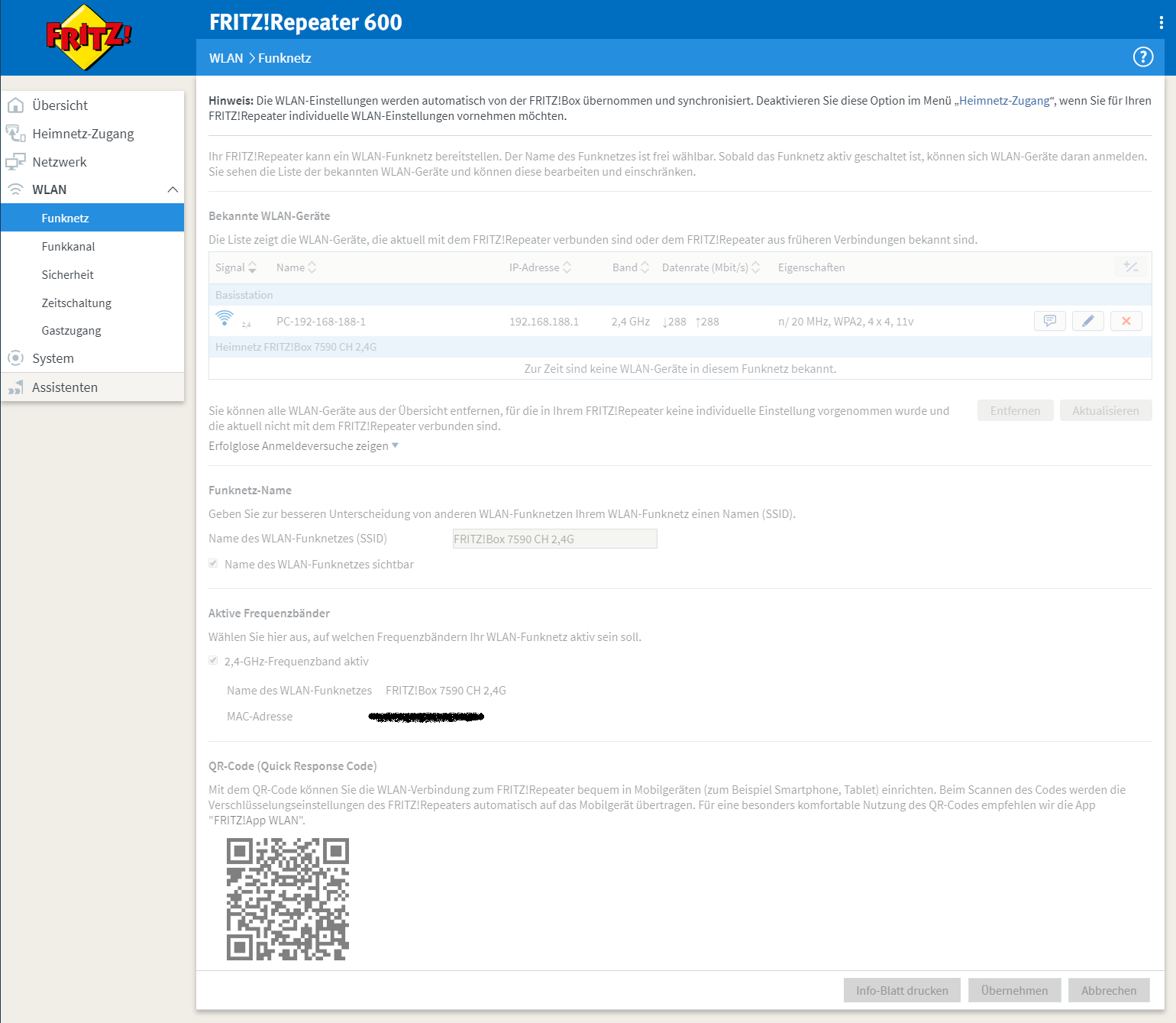Select Gastzugang submenu item
Image resolution: width=1176 pixels, height=1023 pixels.
pos(92,330)
